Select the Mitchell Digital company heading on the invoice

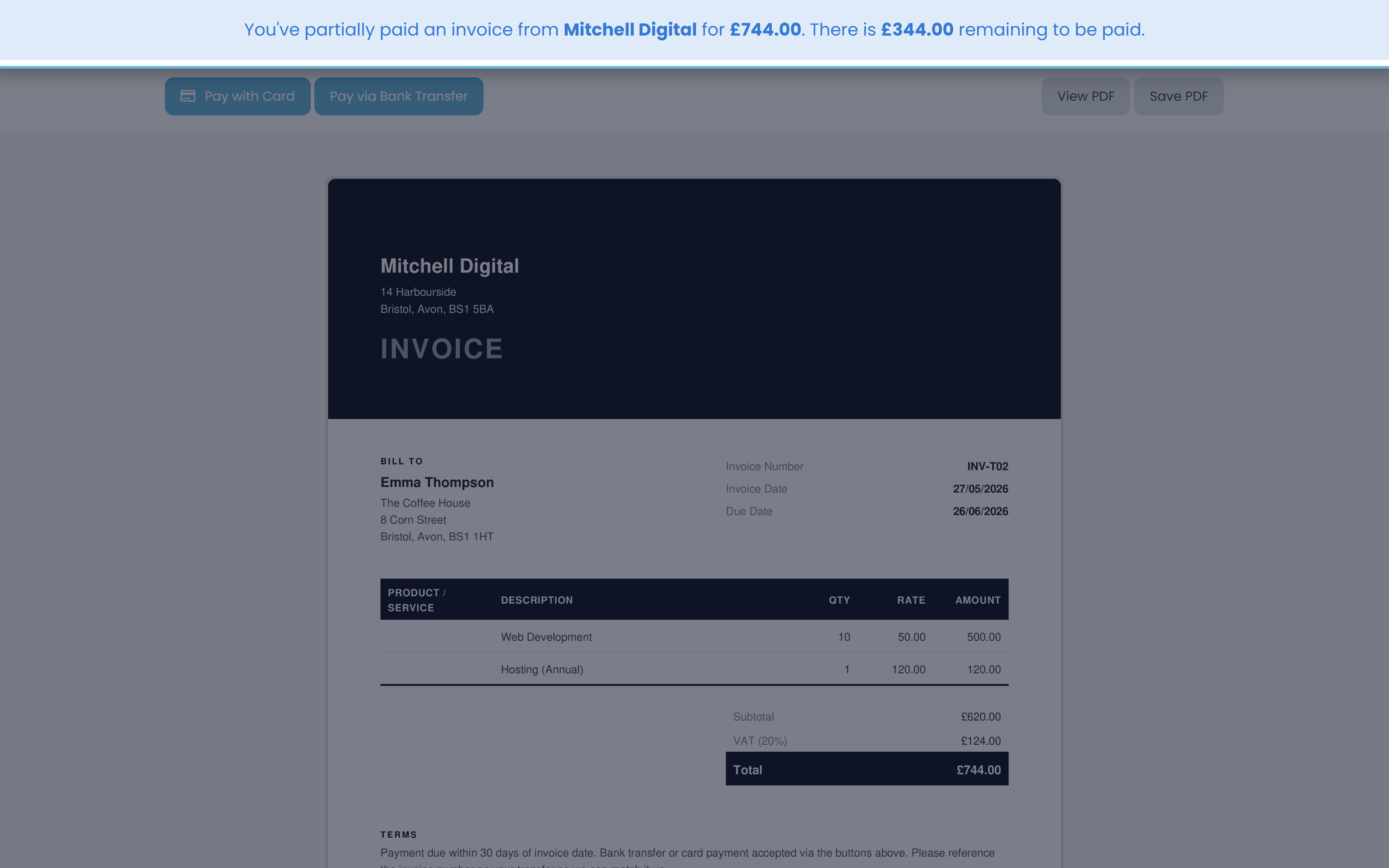point(449,266)
